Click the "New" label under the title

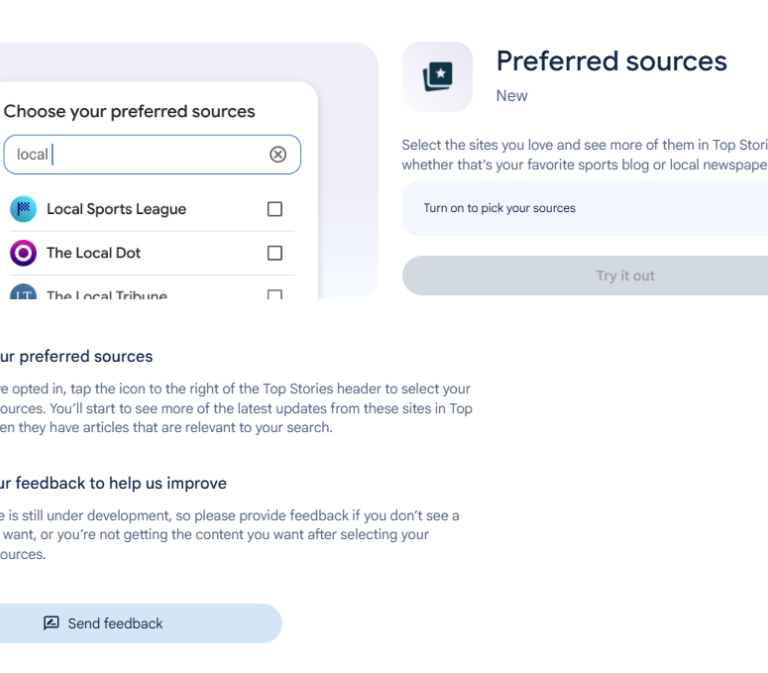click(512, 96)
